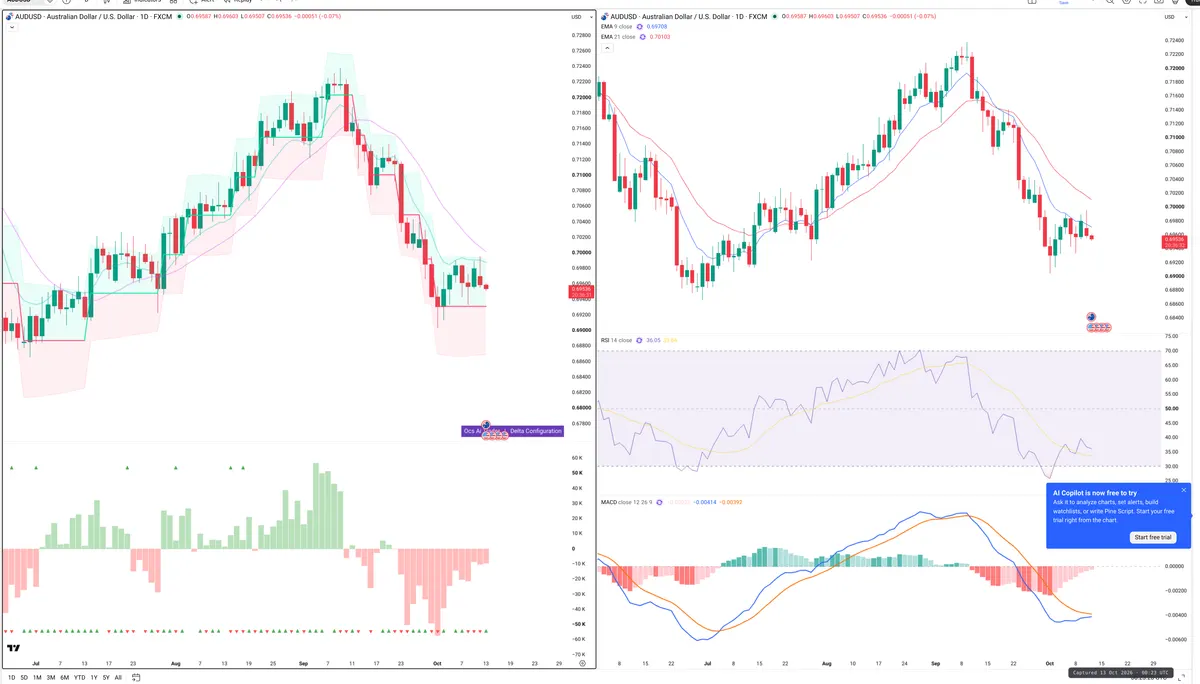This screenshot has width=1200, height=684.
Task: Select the 1M time range
Action: click(38, 677)
